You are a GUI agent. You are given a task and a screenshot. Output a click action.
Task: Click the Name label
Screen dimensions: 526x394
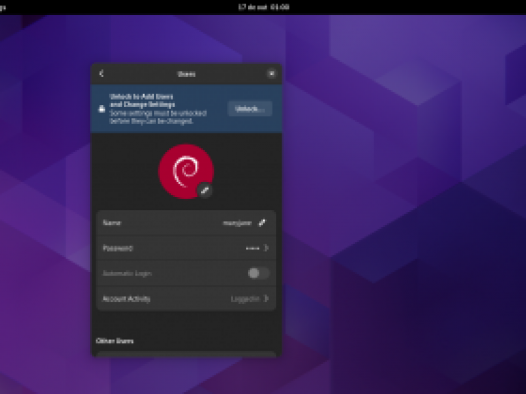coord(112,223)
